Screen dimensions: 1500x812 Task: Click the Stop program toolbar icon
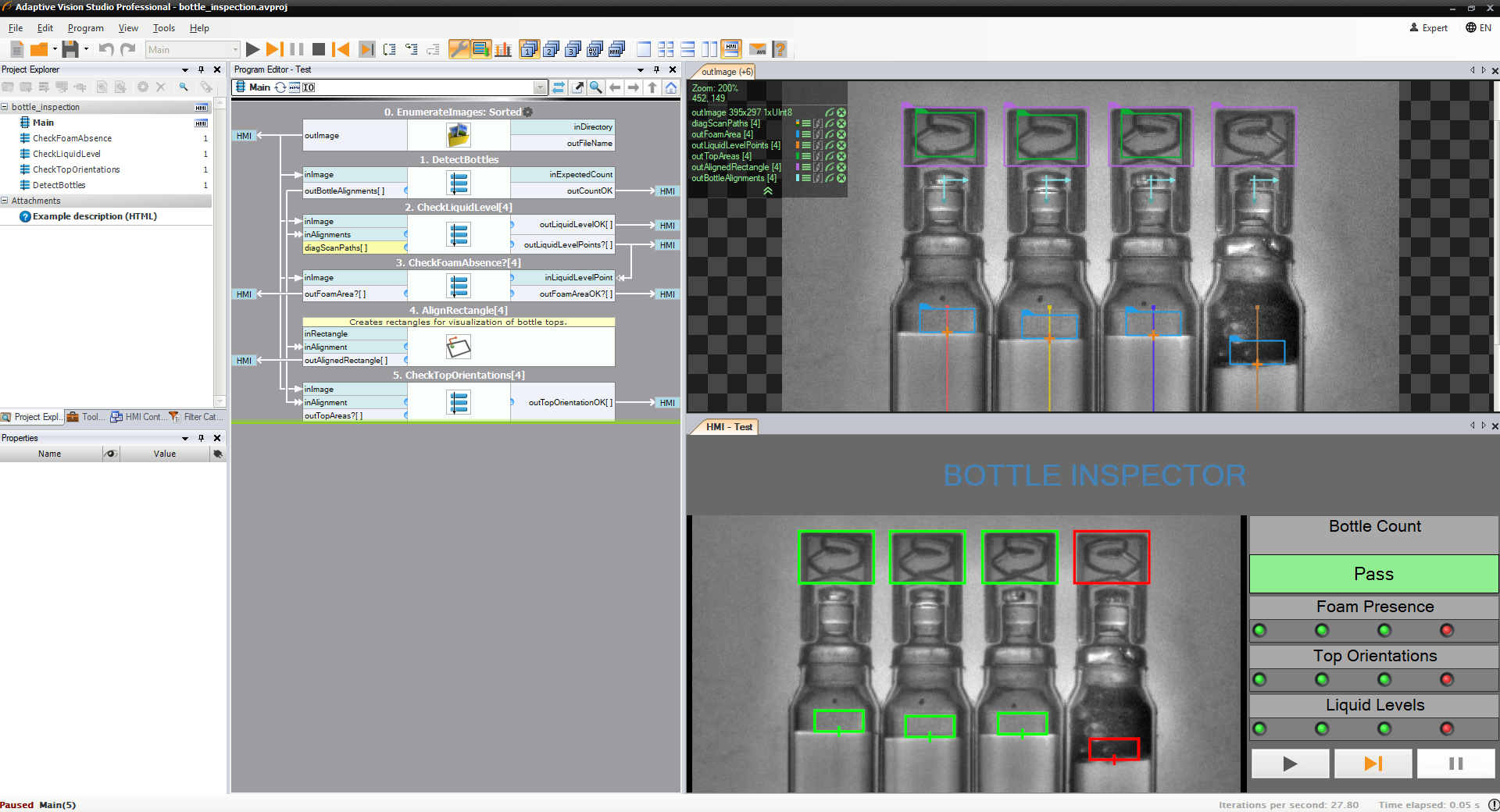(x=319, y=49)
